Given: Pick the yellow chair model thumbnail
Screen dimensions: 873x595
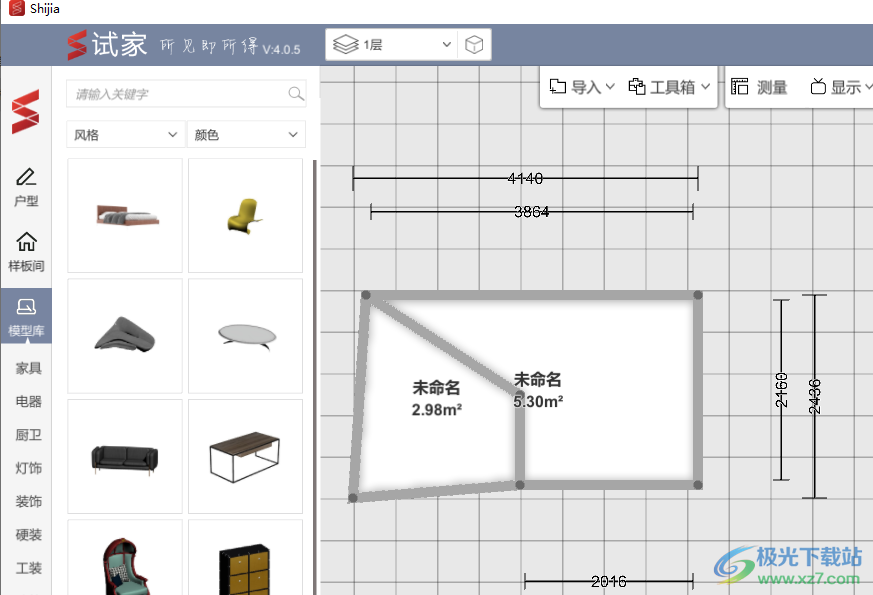Looking at the screenshot, I should (x=246, y=215).
